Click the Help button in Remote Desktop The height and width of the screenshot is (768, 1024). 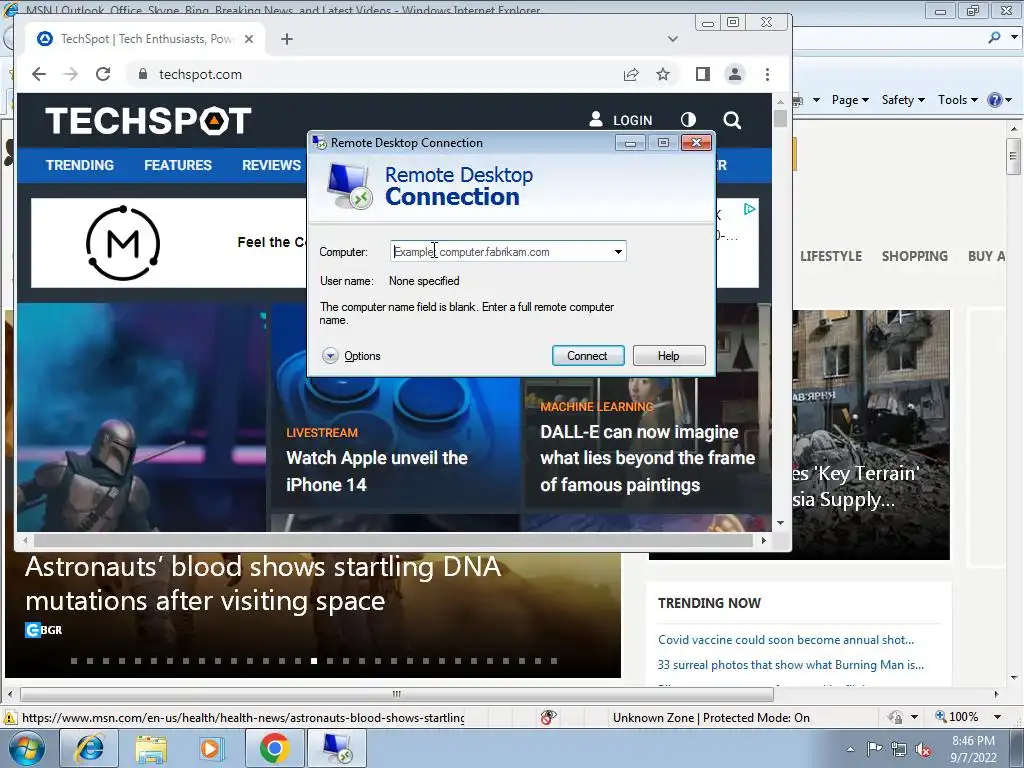pos(669,356)
